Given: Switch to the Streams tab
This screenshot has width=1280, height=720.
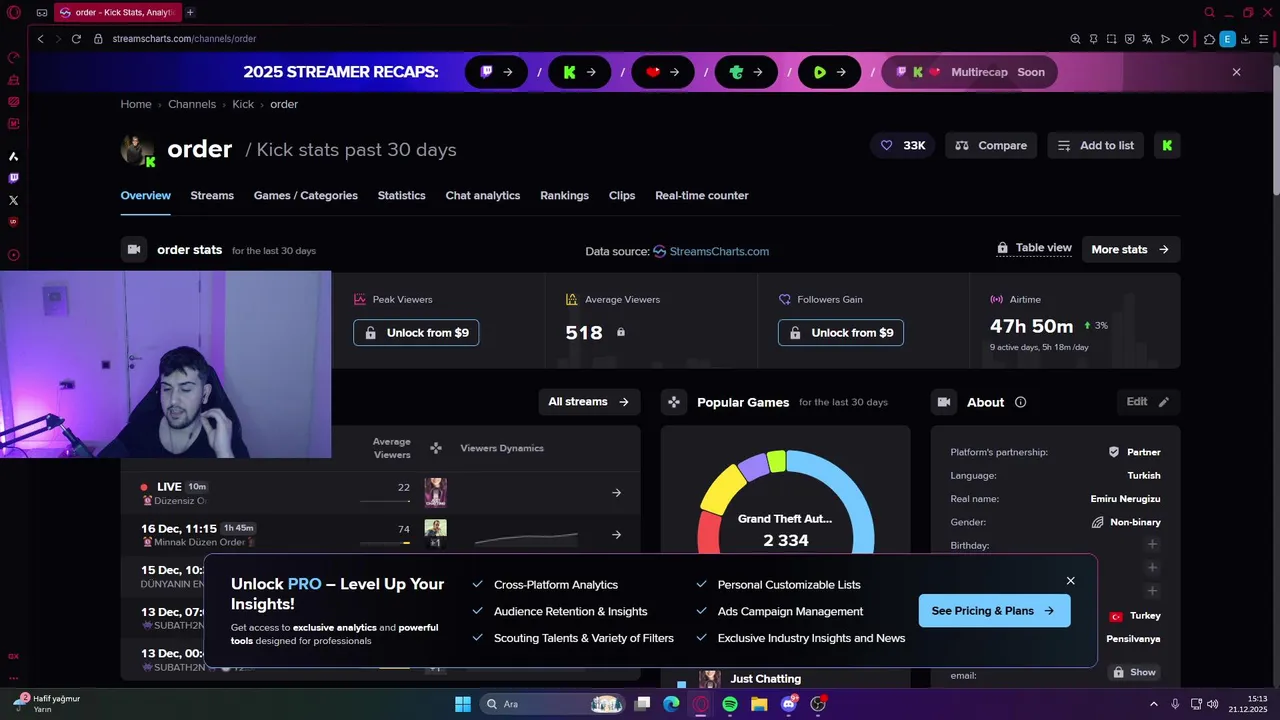Looking at the screenshot, I should tap(212, 196).
